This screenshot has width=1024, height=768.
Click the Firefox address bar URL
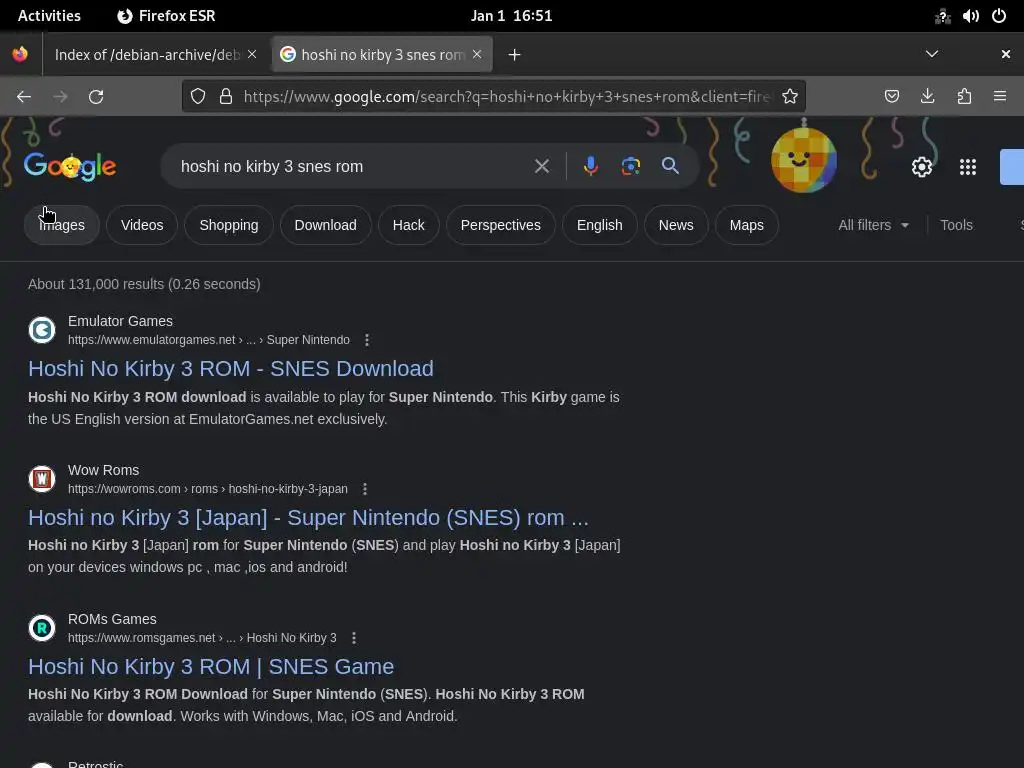(506, 97)
